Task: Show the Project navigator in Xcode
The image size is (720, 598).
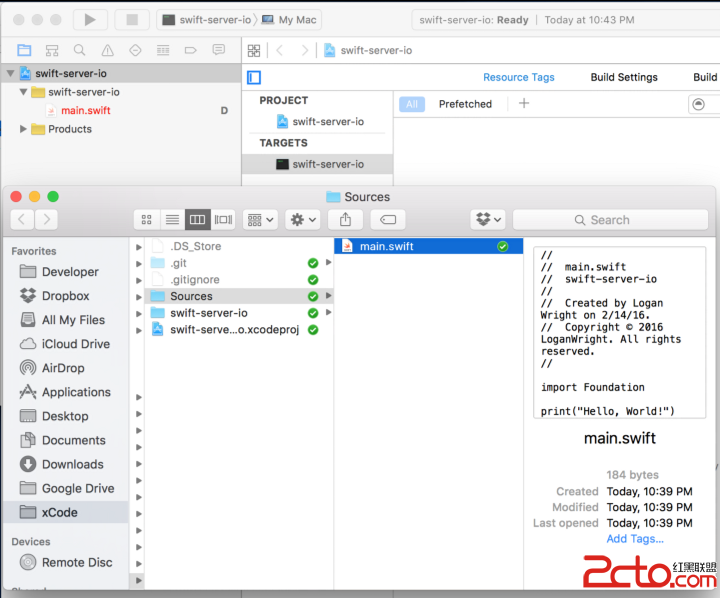Action: point(24,50)
